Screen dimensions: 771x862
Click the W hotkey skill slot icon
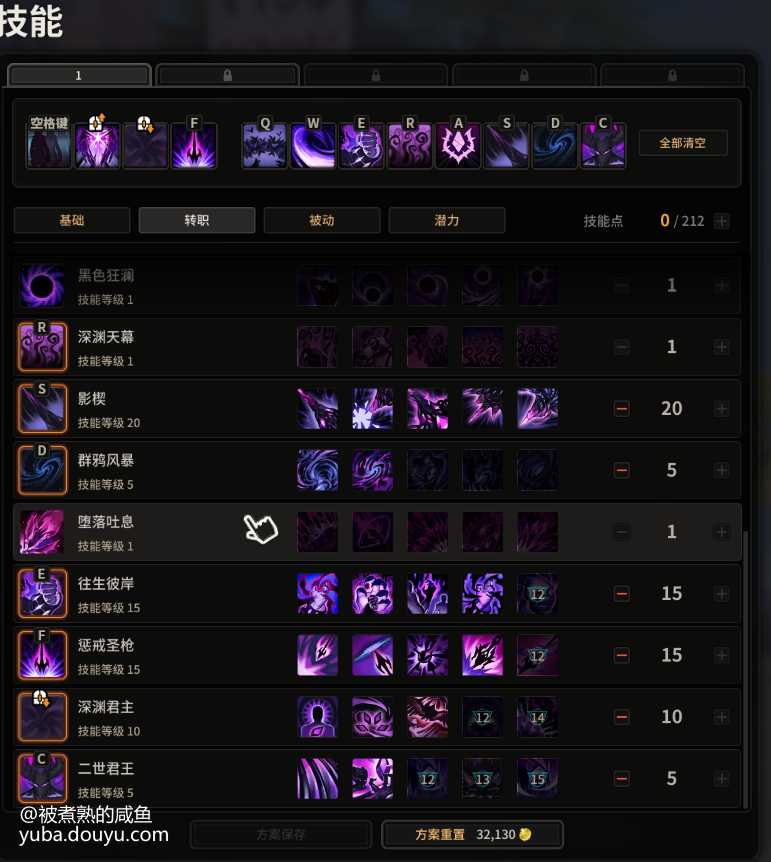[x=313, y=146]
